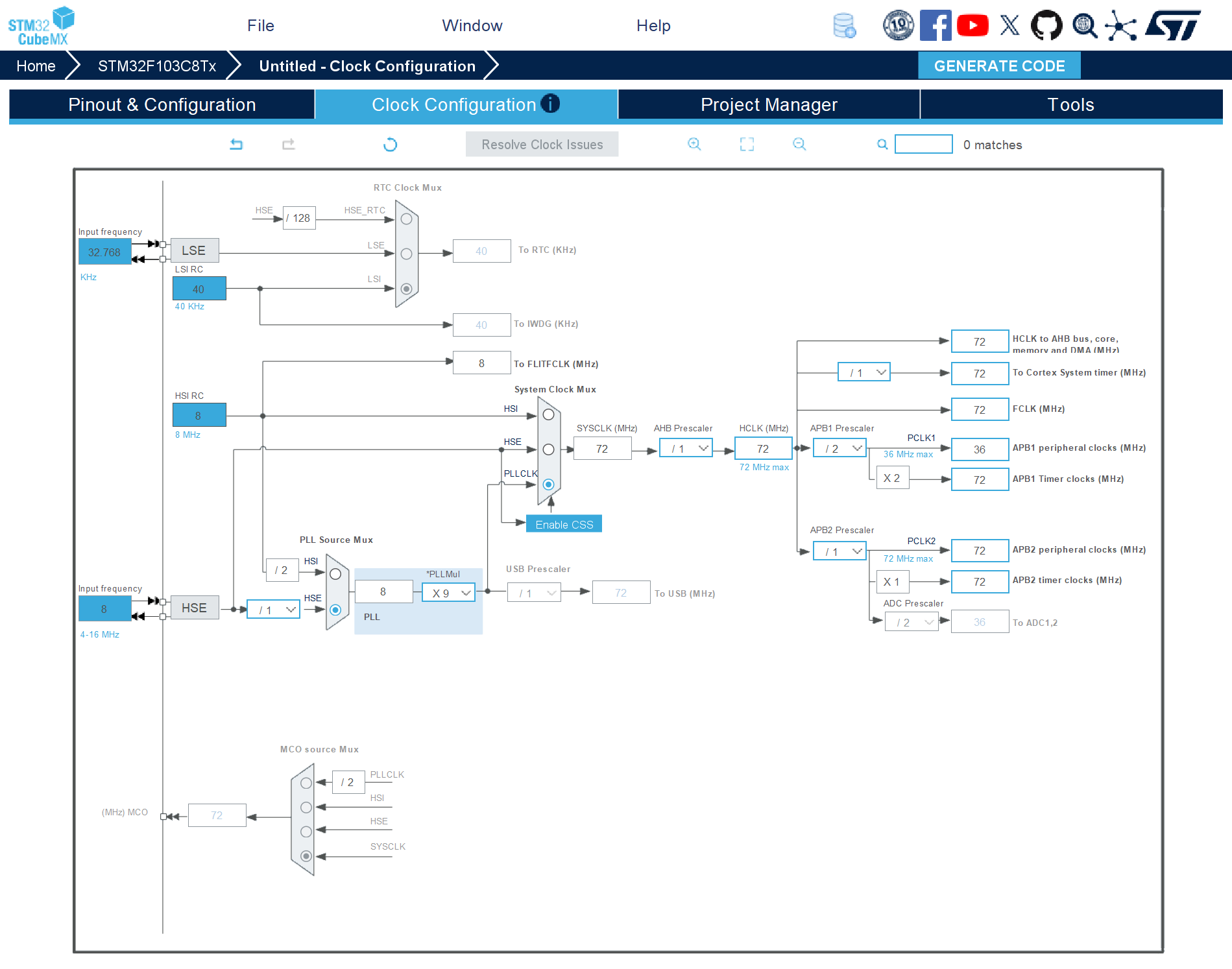Switch to Project Manager tab
This screenshot has height=969, width=1232.
pyautogui.click(x=769, y=104)
